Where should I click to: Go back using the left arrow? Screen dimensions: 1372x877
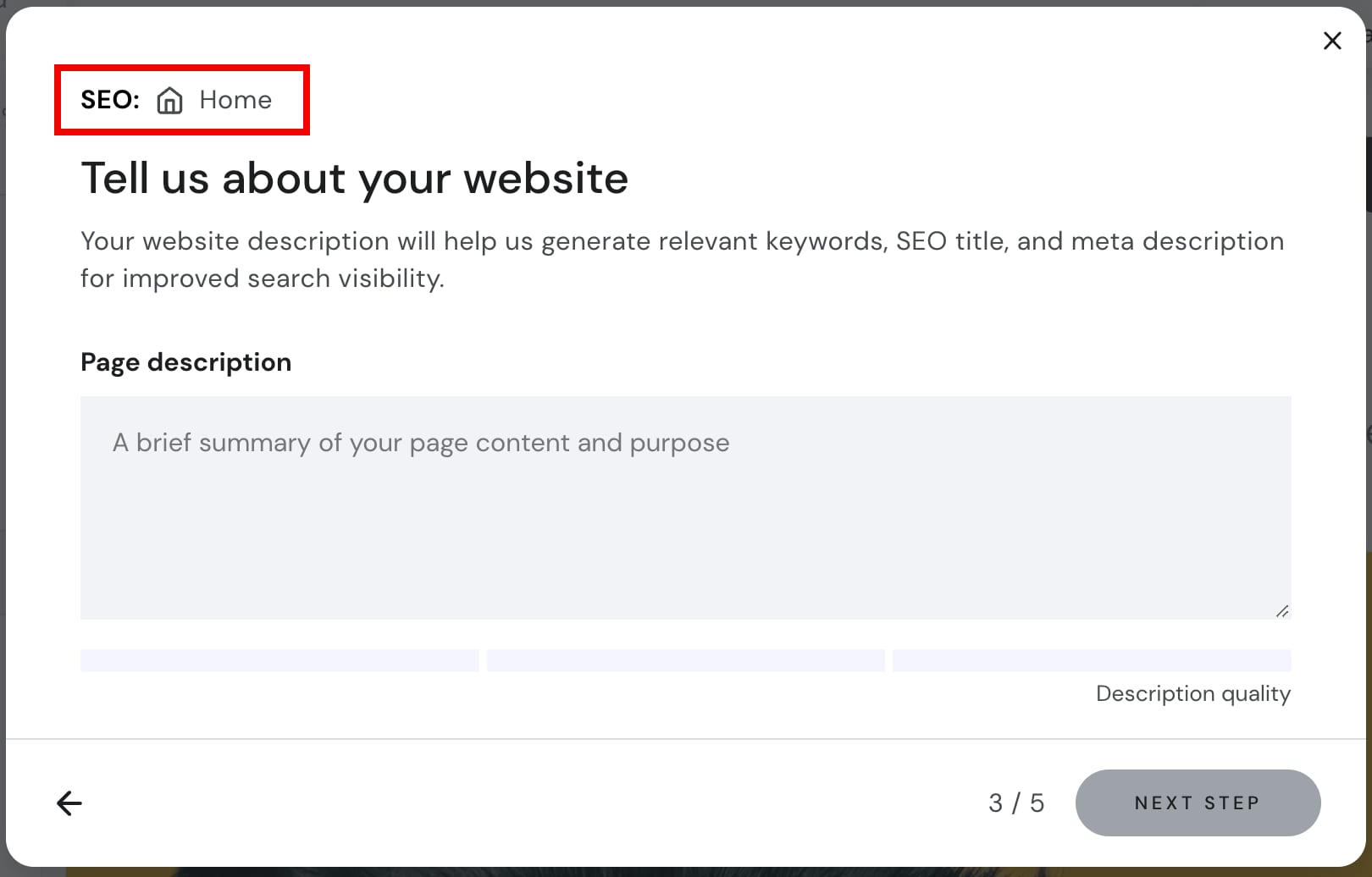(69, 803)
